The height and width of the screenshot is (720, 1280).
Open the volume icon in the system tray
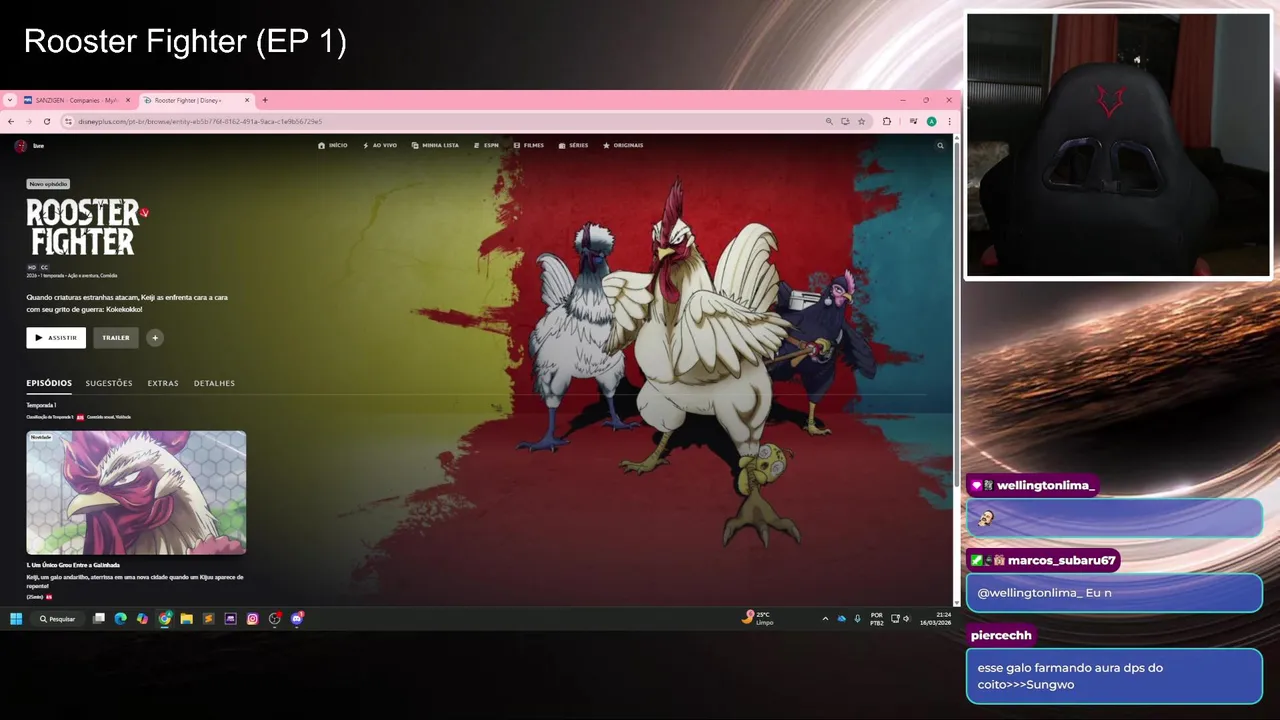(x=906, y=619)
